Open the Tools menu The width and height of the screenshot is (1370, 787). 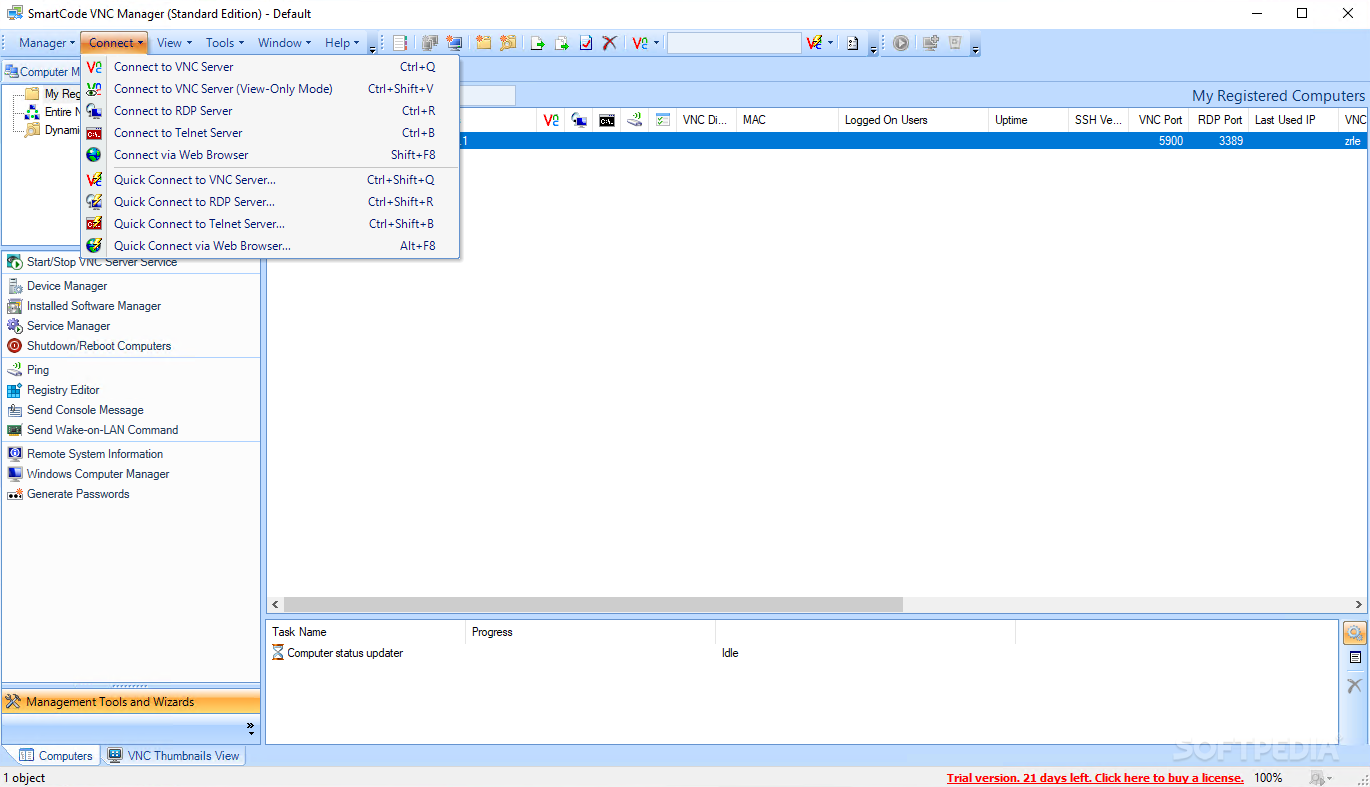(224, 43)
